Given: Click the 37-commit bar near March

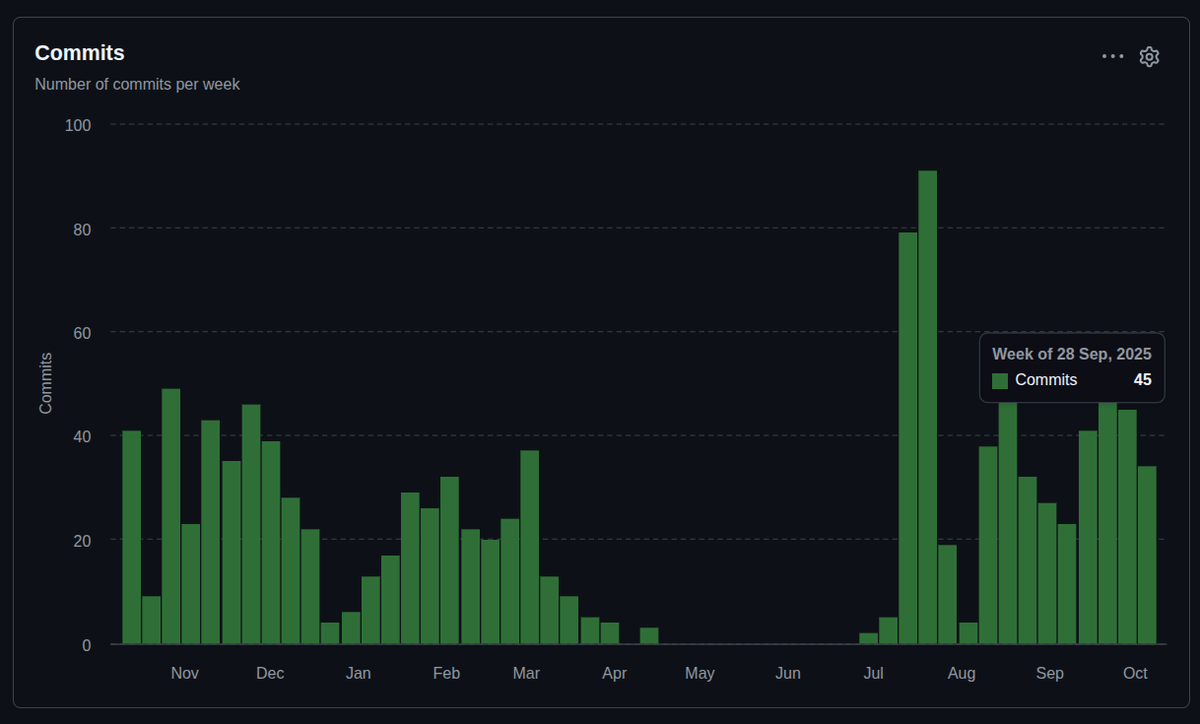Looking at the screenshot, I should pos(530,550).
